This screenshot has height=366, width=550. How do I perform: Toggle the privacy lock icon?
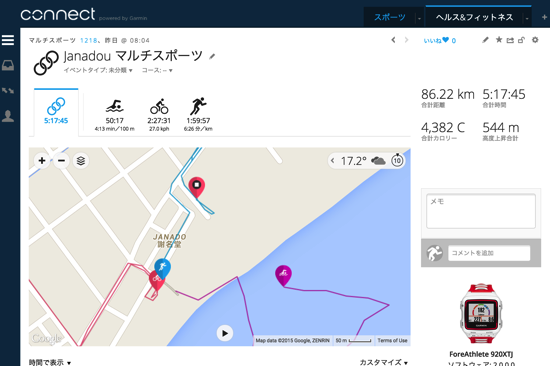(522, 40)
